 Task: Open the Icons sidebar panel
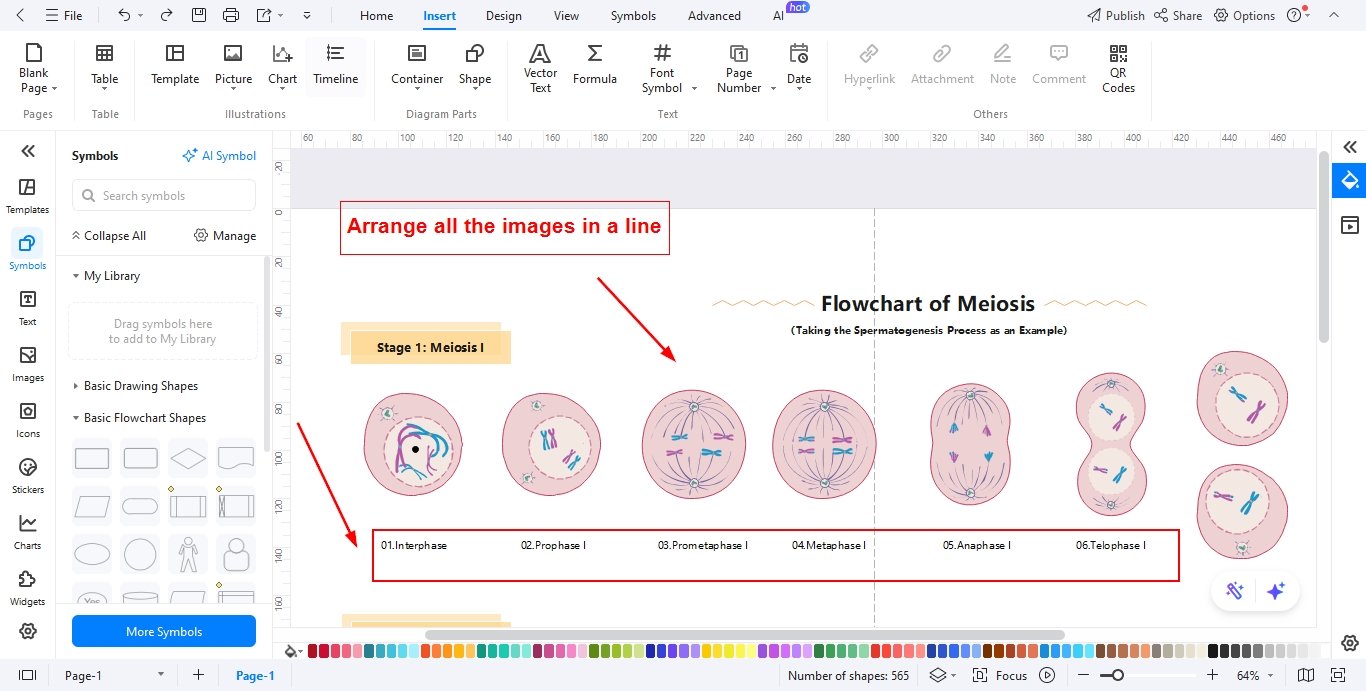[x=28, y=420]
